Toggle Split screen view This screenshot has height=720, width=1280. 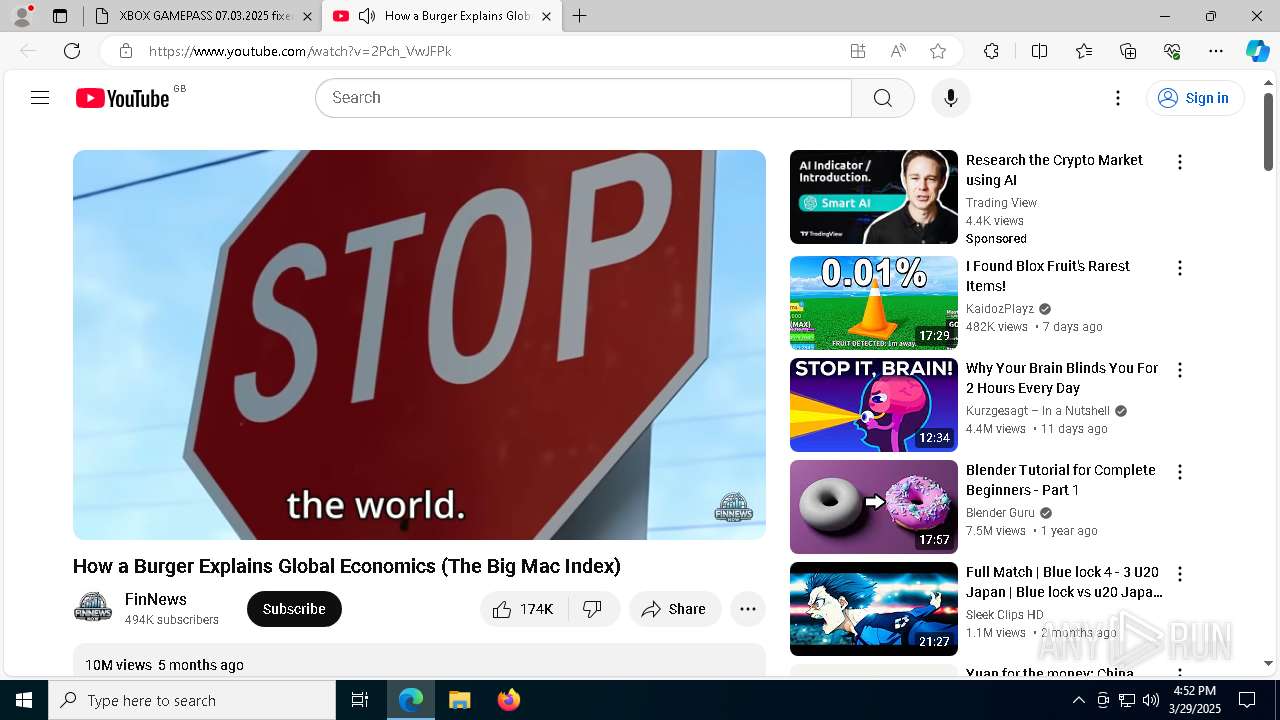pos(1039,51)
